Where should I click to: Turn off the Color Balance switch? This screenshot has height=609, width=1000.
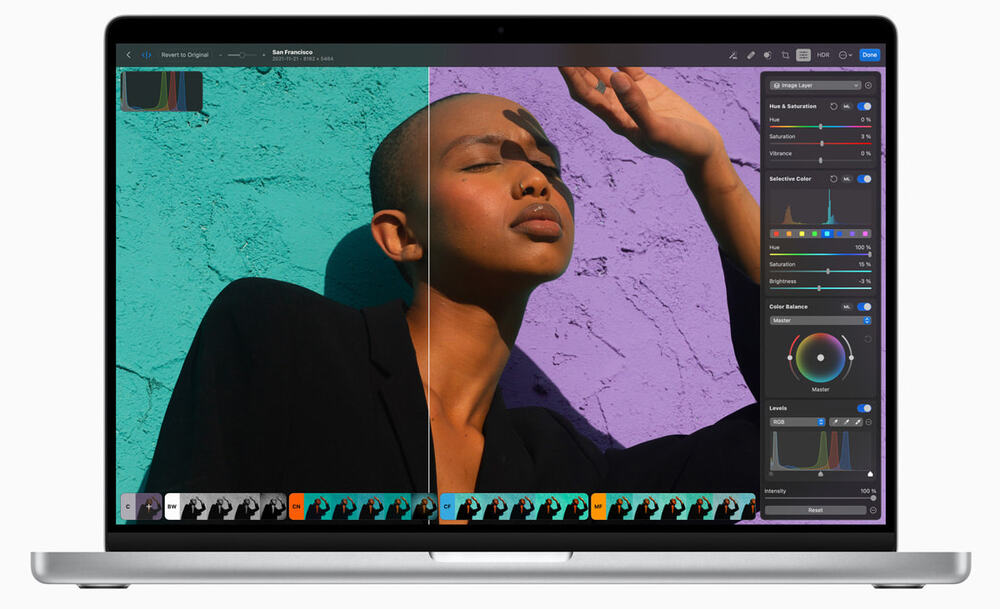pyautogui.click(x=864, y=307)
